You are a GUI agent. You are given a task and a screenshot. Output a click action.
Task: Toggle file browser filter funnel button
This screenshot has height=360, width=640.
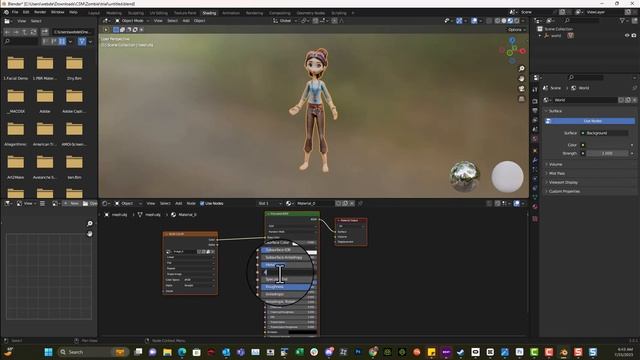point(82,41)
